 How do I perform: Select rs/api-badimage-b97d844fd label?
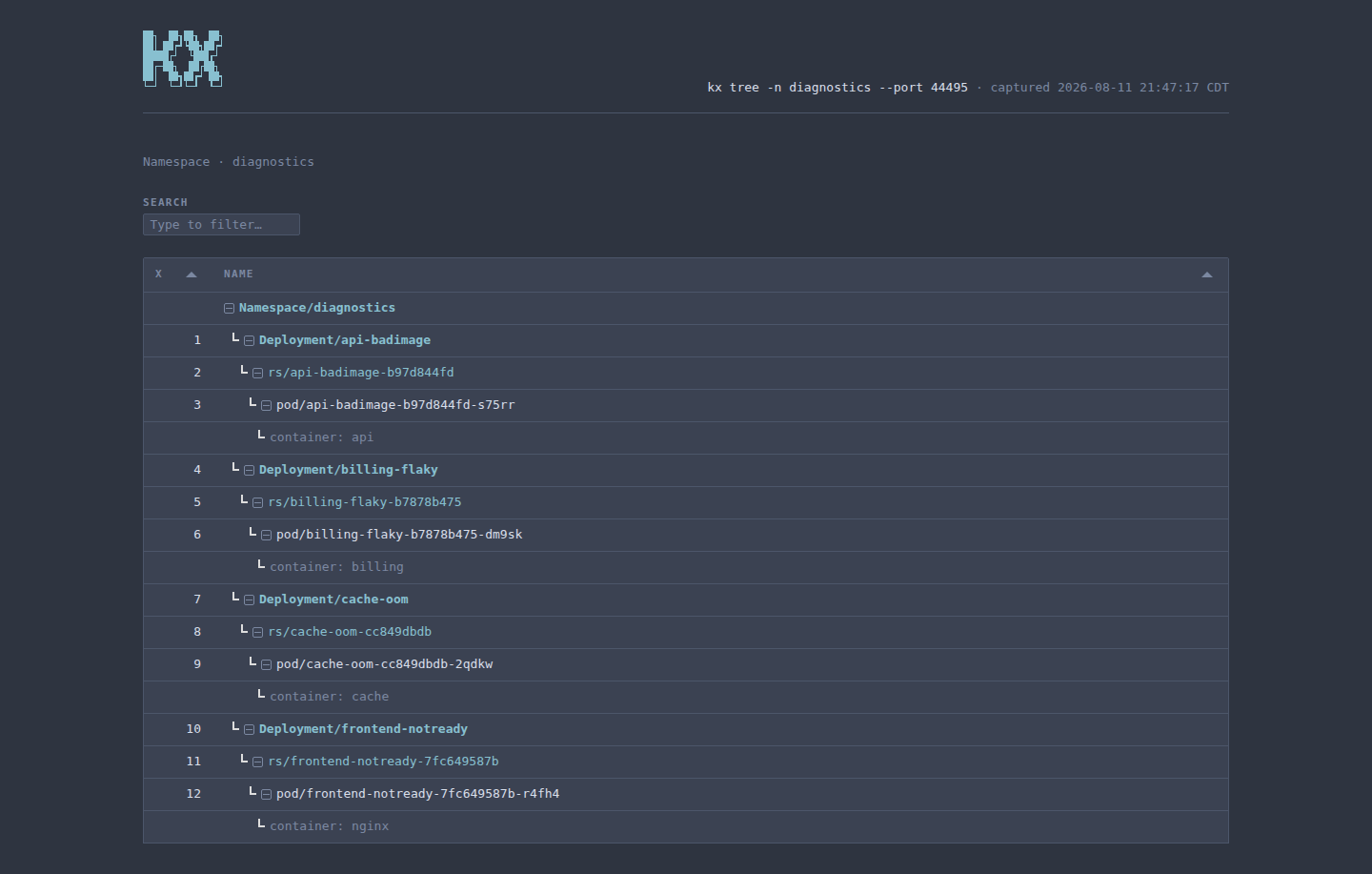click(x=361, y=373)
